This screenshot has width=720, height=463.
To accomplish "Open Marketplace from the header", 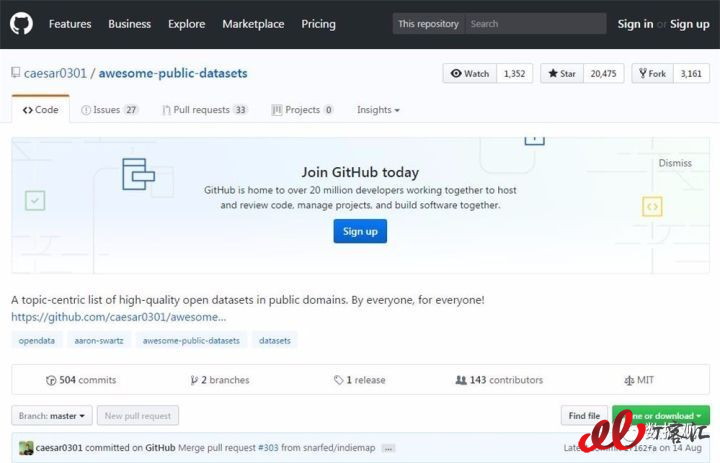I will click(253, 24).
